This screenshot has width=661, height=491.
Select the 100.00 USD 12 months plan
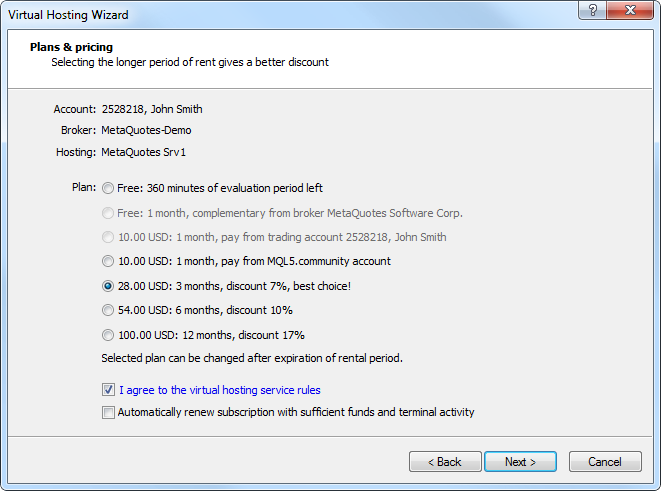pos(108,336)
